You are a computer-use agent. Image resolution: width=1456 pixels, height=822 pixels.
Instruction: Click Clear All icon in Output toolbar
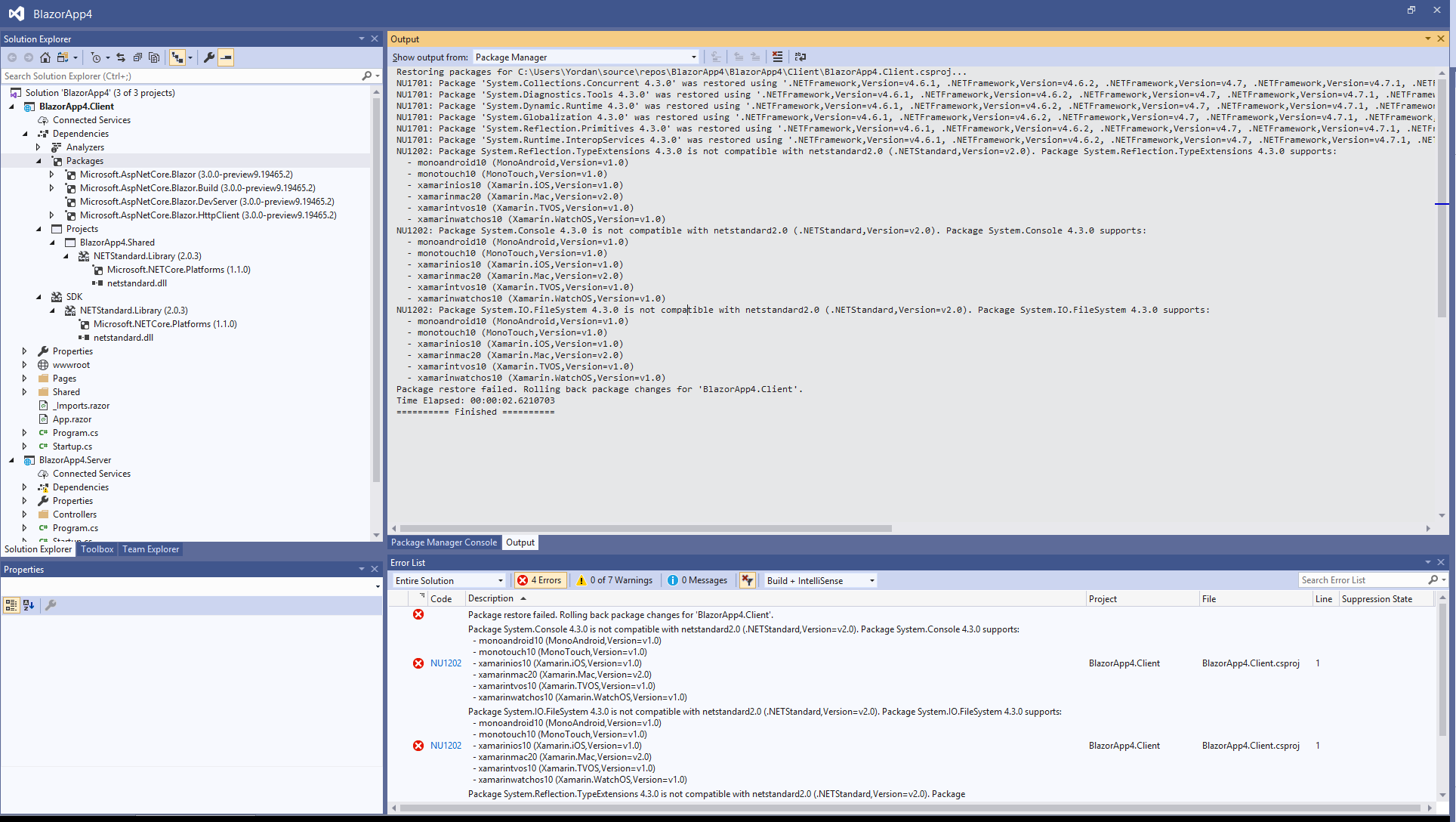click(x=777, y=57)
